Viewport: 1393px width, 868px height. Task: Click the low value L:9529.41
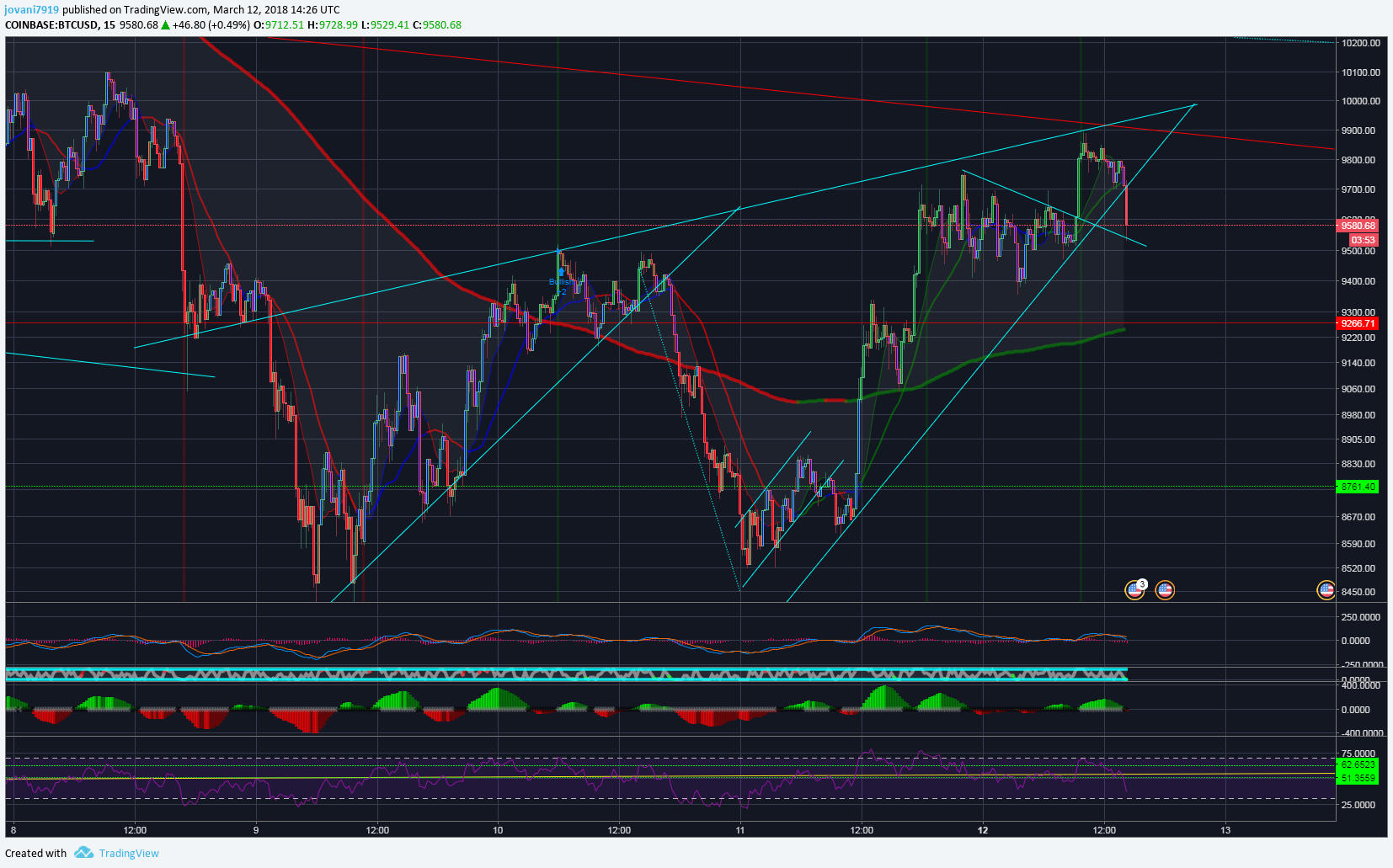click(x=385, y=24)
